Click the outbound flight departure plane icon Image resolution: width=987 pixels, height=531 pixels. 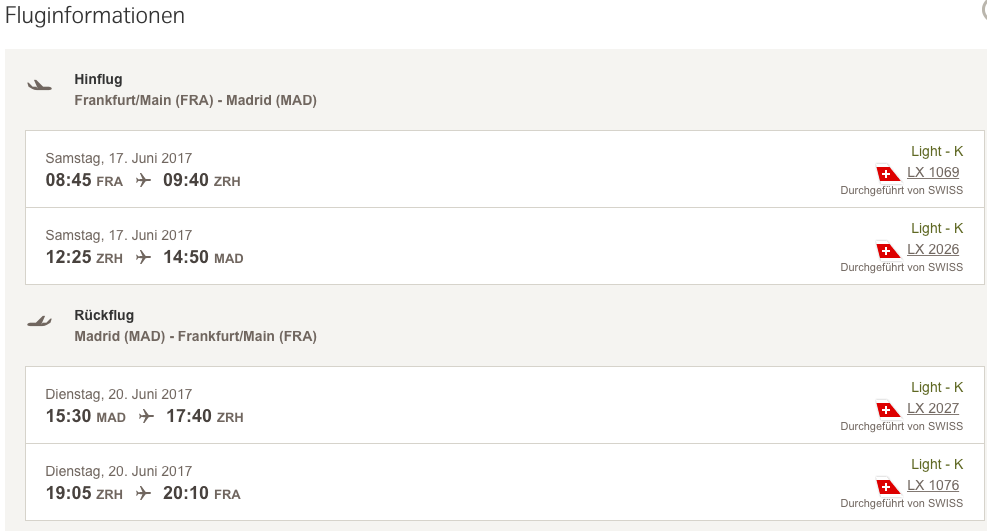coord(39,85)
